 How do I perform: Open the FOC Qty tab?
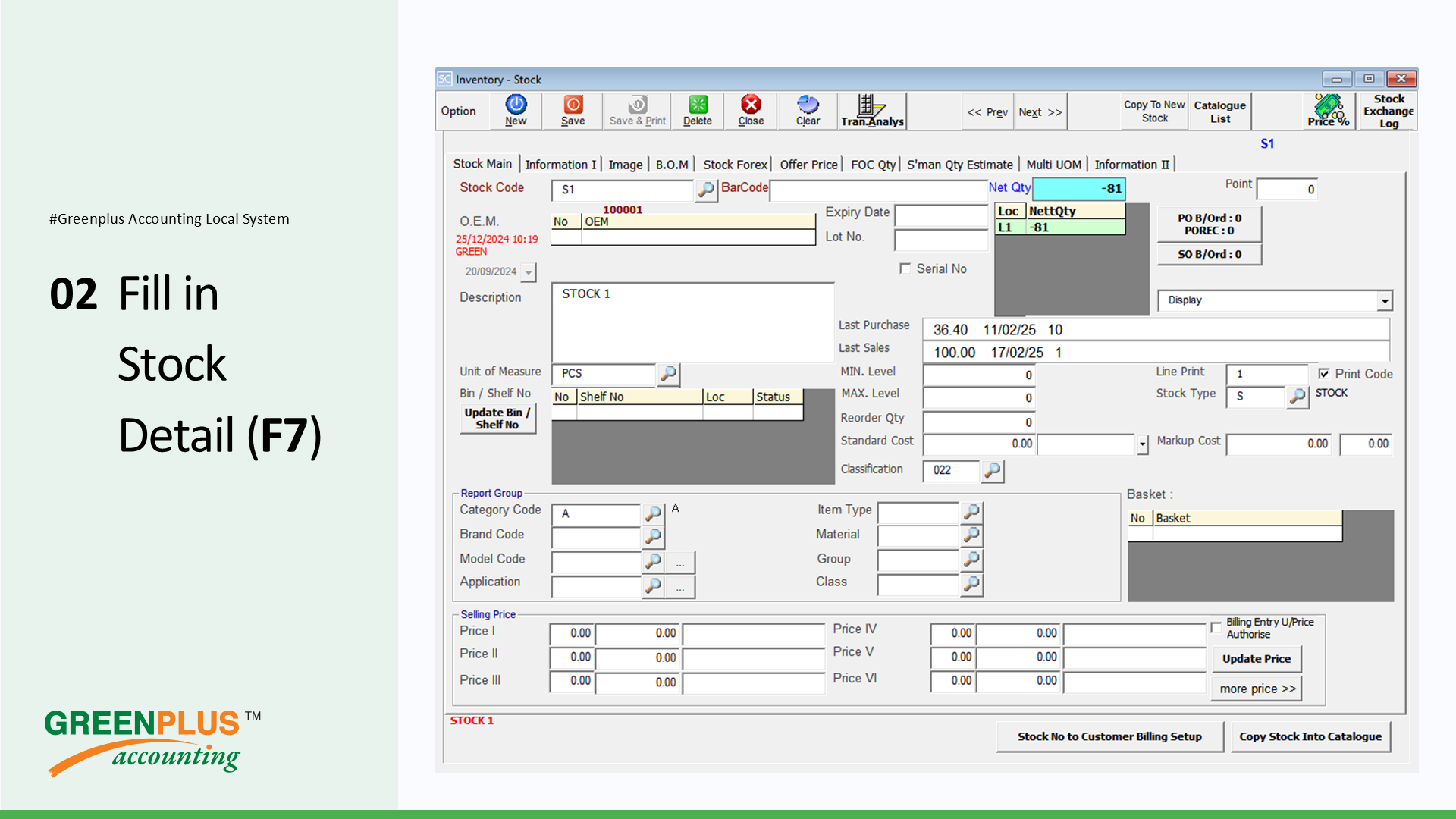point(873,165)
